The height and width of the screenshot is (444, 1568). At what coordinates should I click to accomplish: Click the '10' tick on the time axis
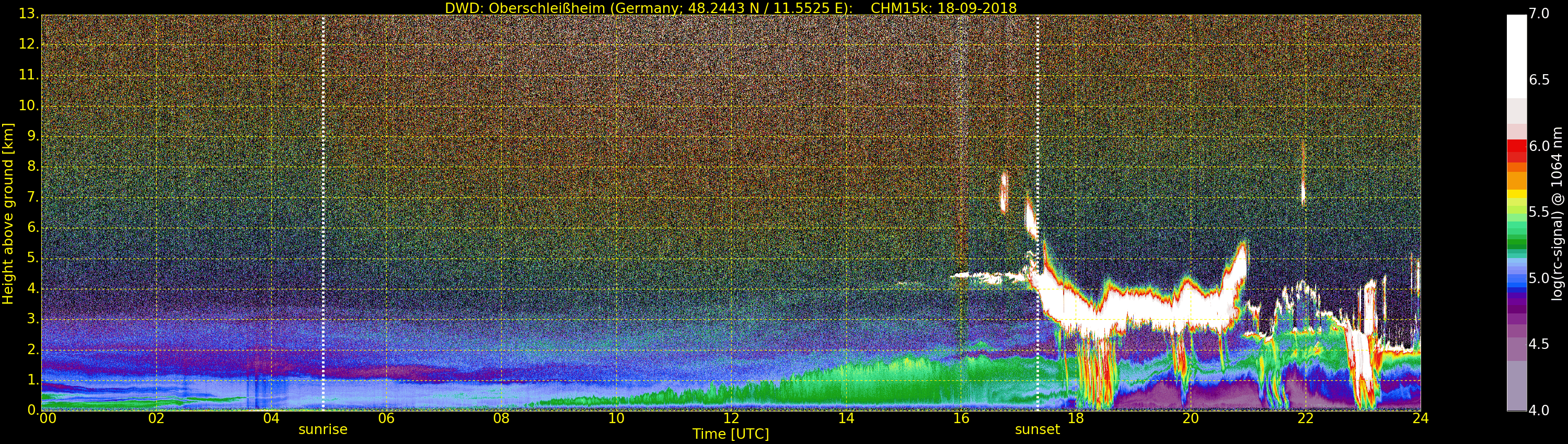tap(617, 418)
